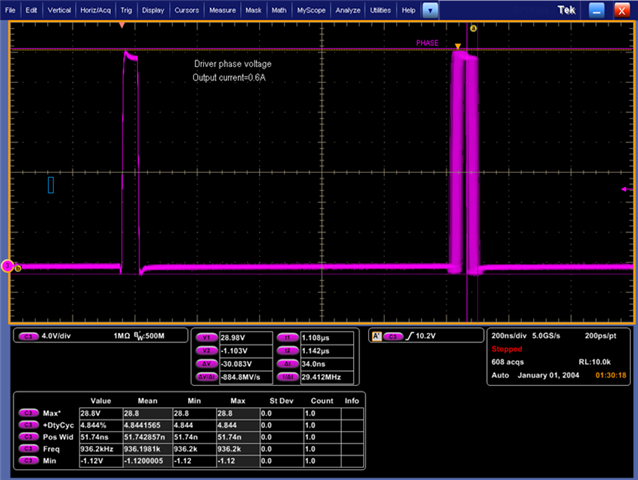Select the A trigger indicator icon
Image resolution: width=638 pixels, height=480 pixels.
click(x=377, y=336)
